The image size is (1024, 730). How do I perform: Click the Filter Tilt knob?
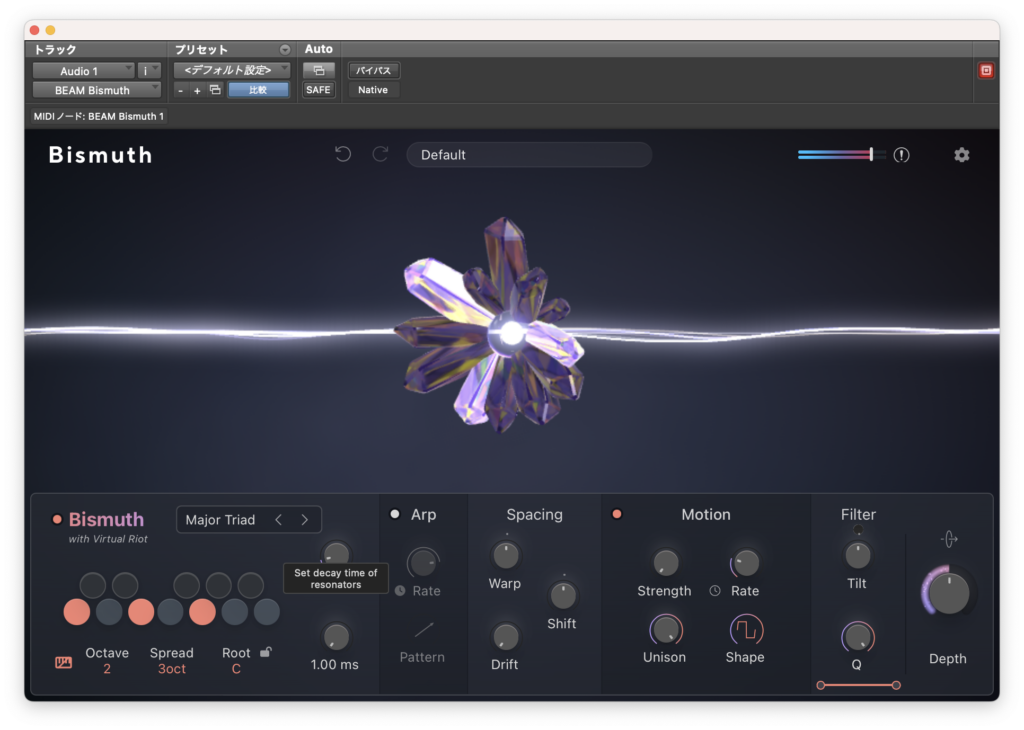click(857, 556)
